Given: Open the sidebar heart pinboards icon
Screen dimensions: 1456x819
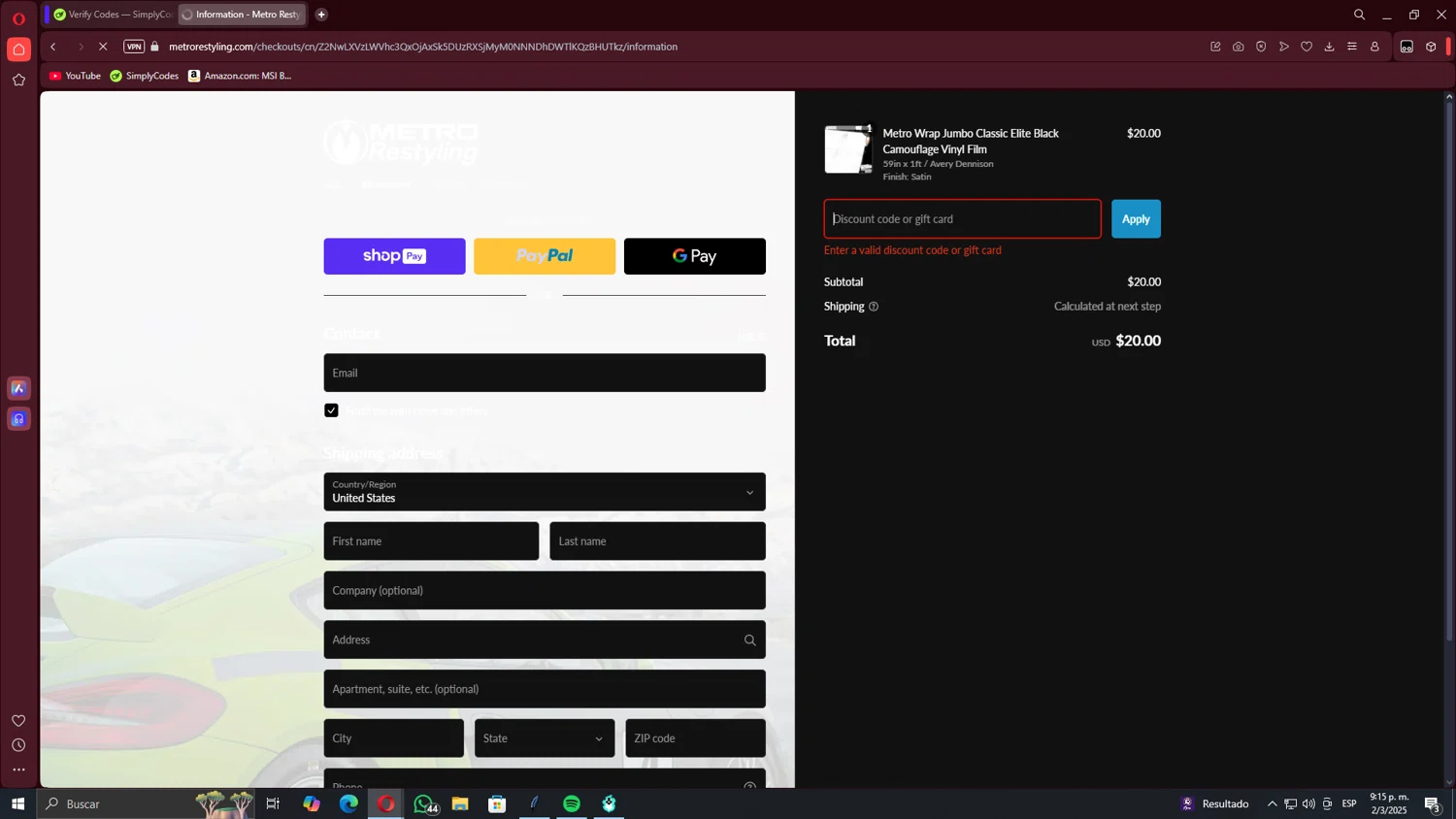Looking at the screenshot, I should coord(18,720).
